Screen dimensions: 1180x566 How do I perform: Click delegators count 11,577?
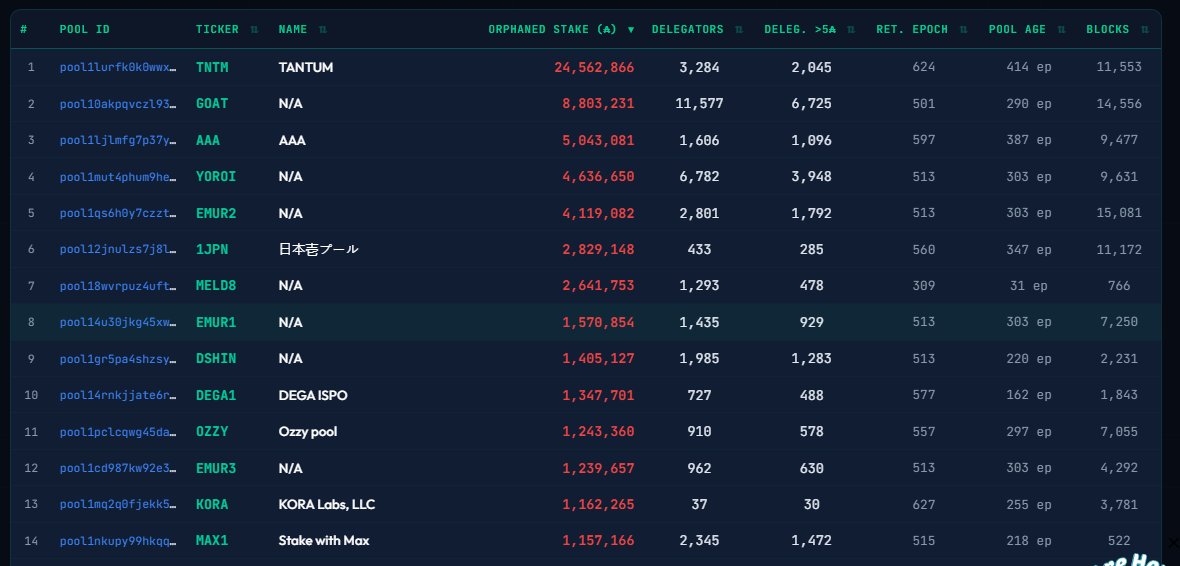click(699, 104)
